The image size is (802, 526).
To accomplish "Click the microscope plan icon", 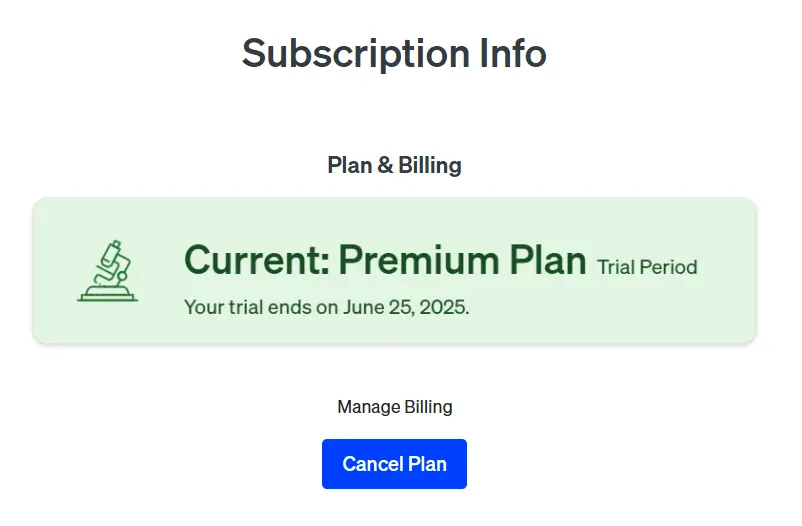I will (107, 271).
